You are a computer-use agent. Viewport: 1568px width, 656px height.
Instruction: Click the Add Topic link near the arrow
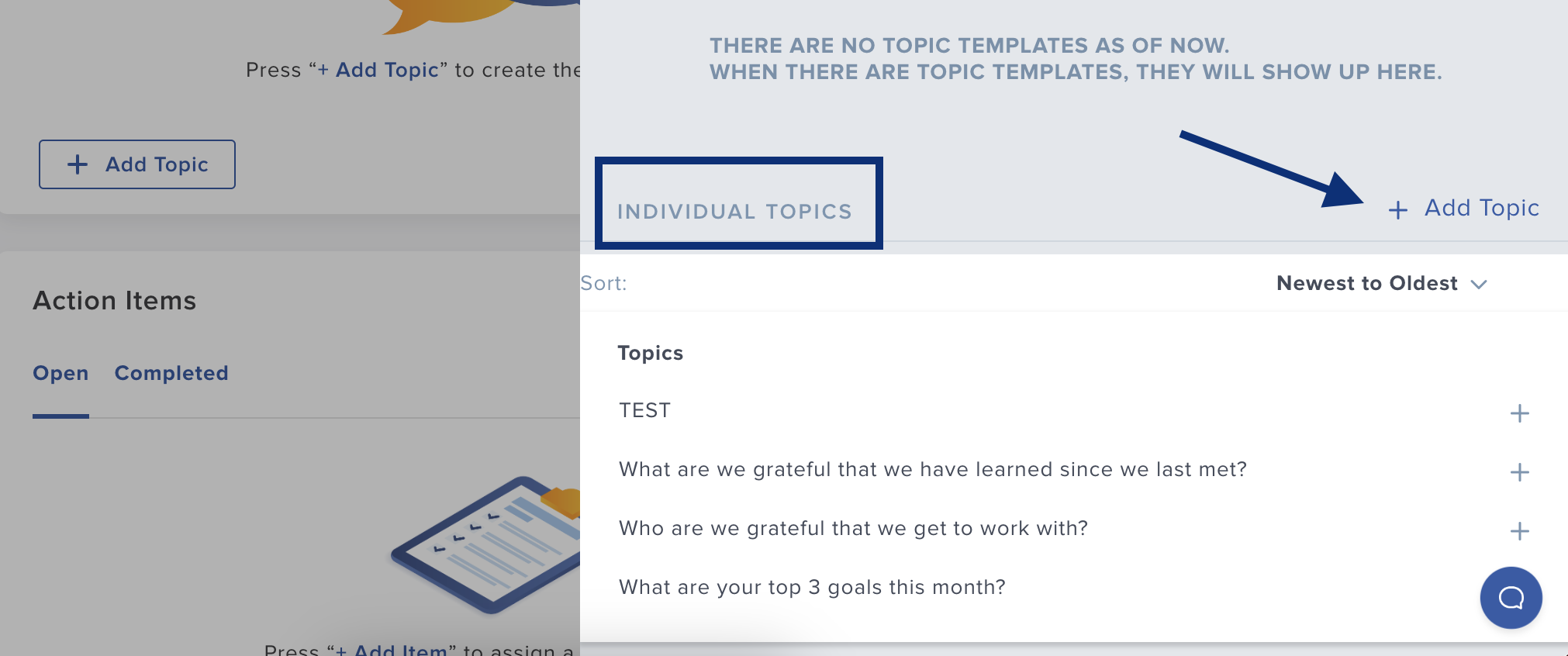(1481, 208)
